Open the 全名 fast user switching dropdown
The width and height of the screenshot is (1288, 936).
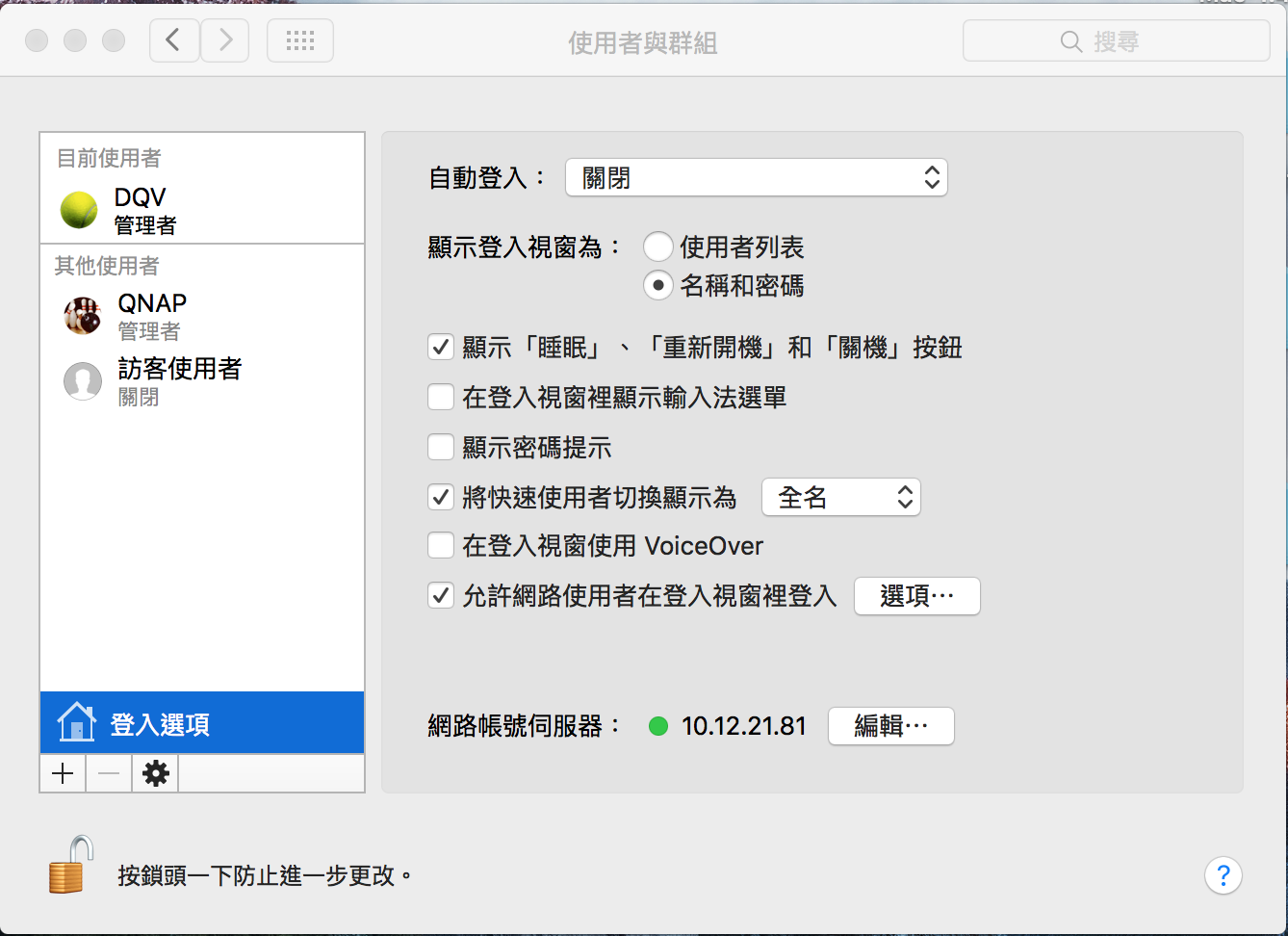tap(840, 497)
